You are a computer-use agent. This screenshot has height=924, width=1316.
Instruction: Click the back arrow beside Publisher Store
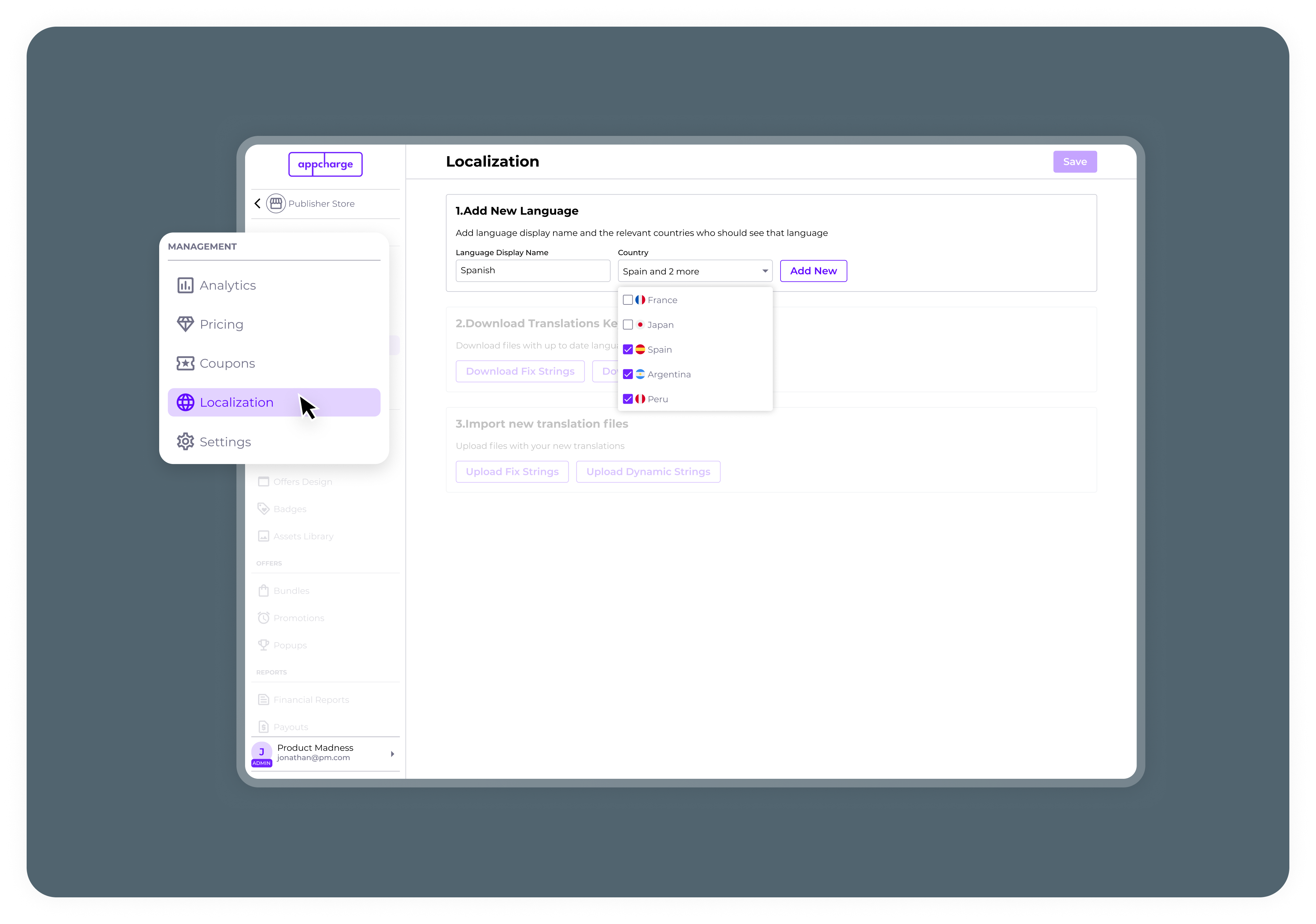point(257,204)
